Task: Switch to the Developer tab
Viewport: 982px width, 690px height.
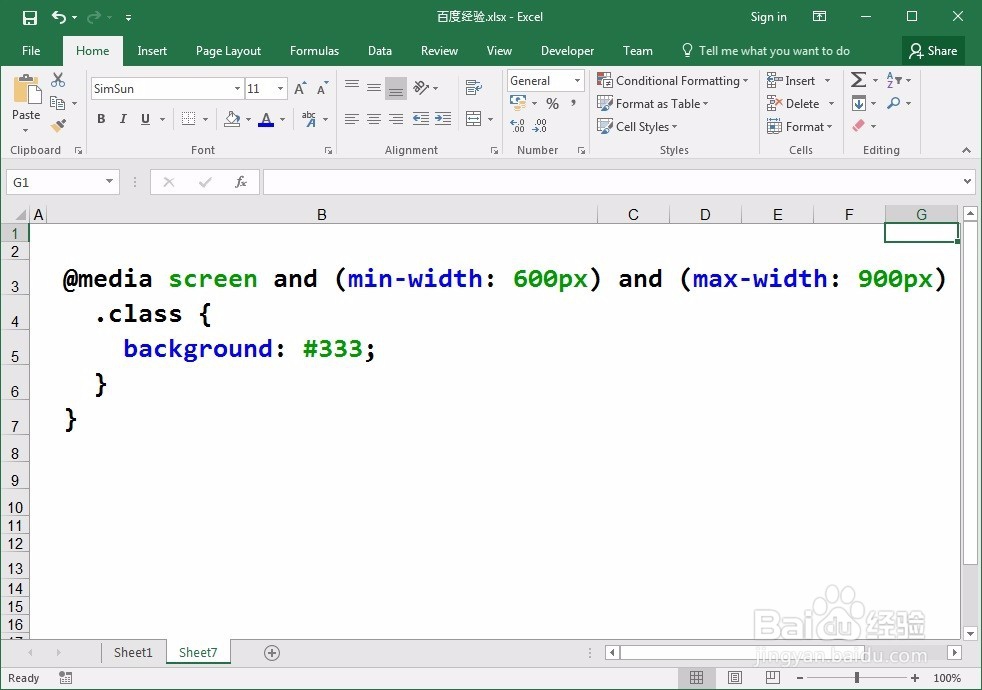Action: [567, 51]
